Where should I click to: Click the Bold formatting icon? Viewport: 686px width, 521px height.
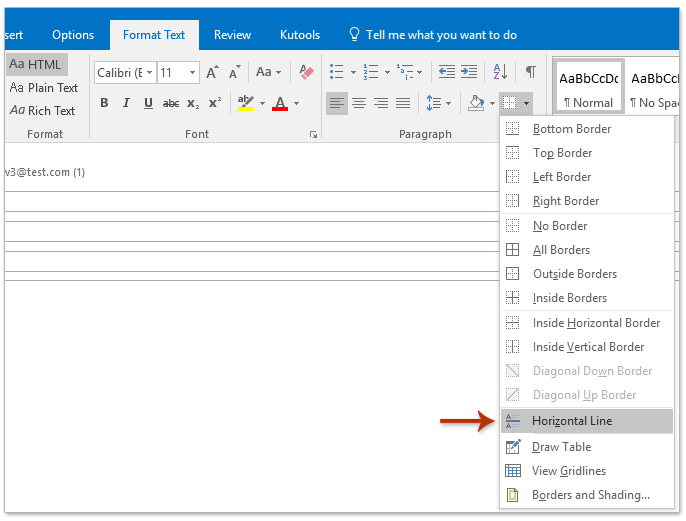click(104, 103)
